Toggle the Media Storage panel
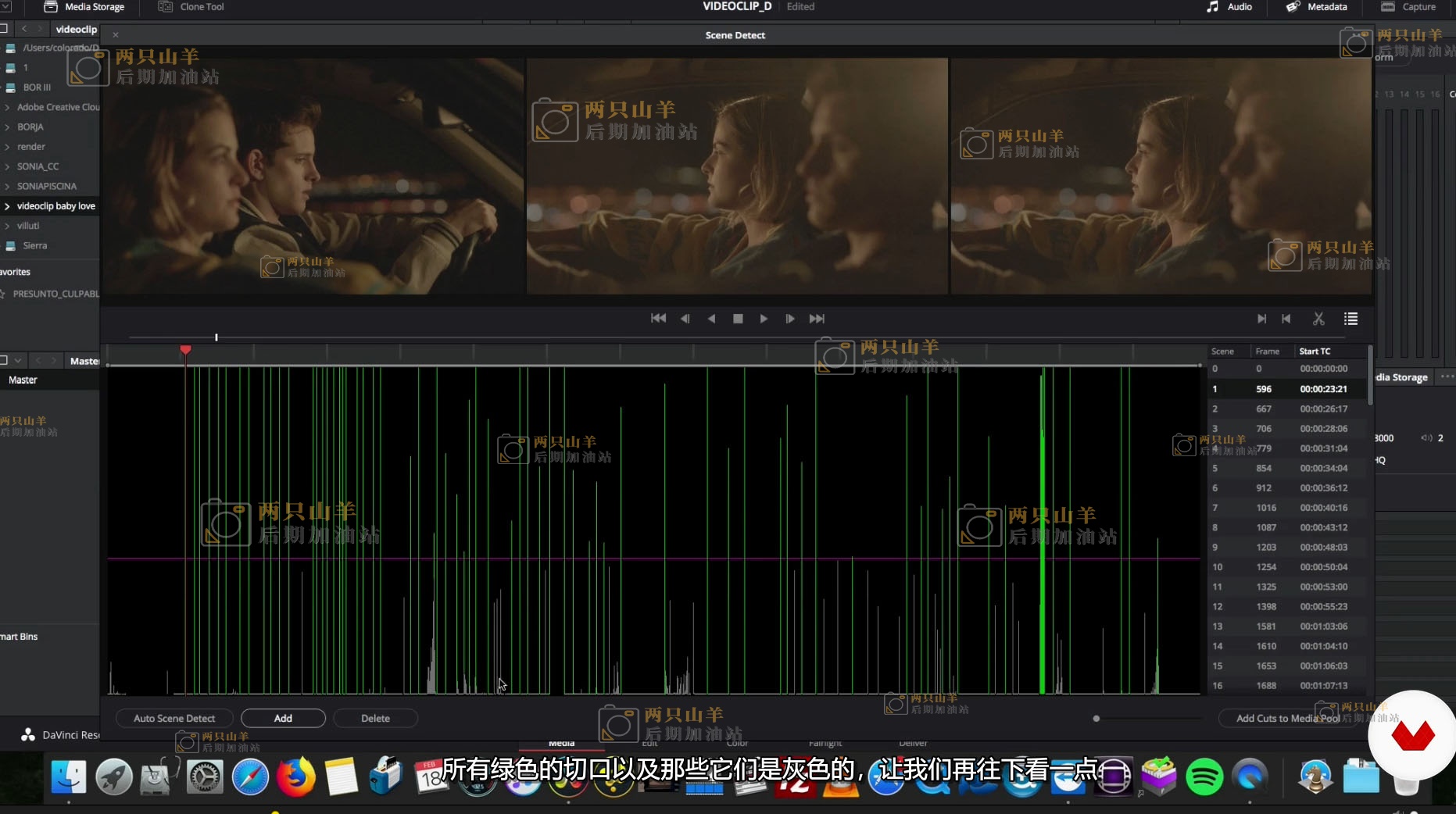 [x=84, y=7]
